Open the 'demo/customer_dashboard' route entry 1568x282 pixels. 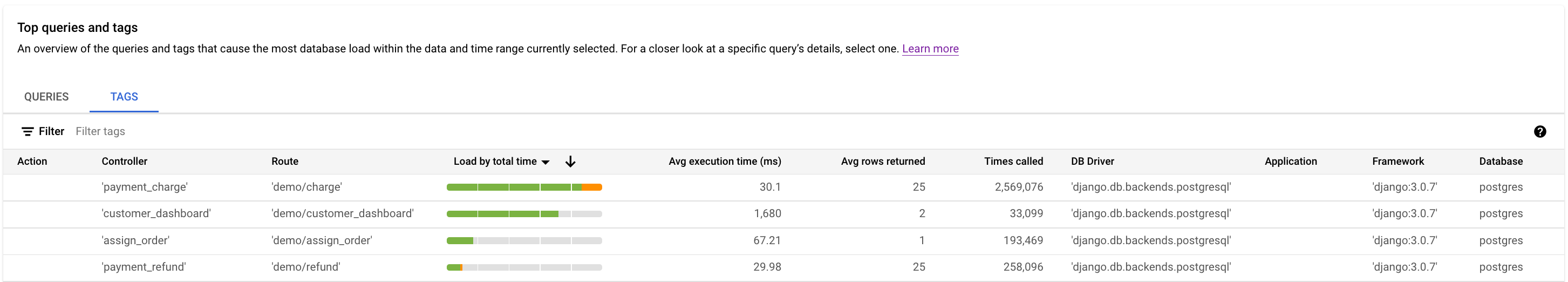342,214
